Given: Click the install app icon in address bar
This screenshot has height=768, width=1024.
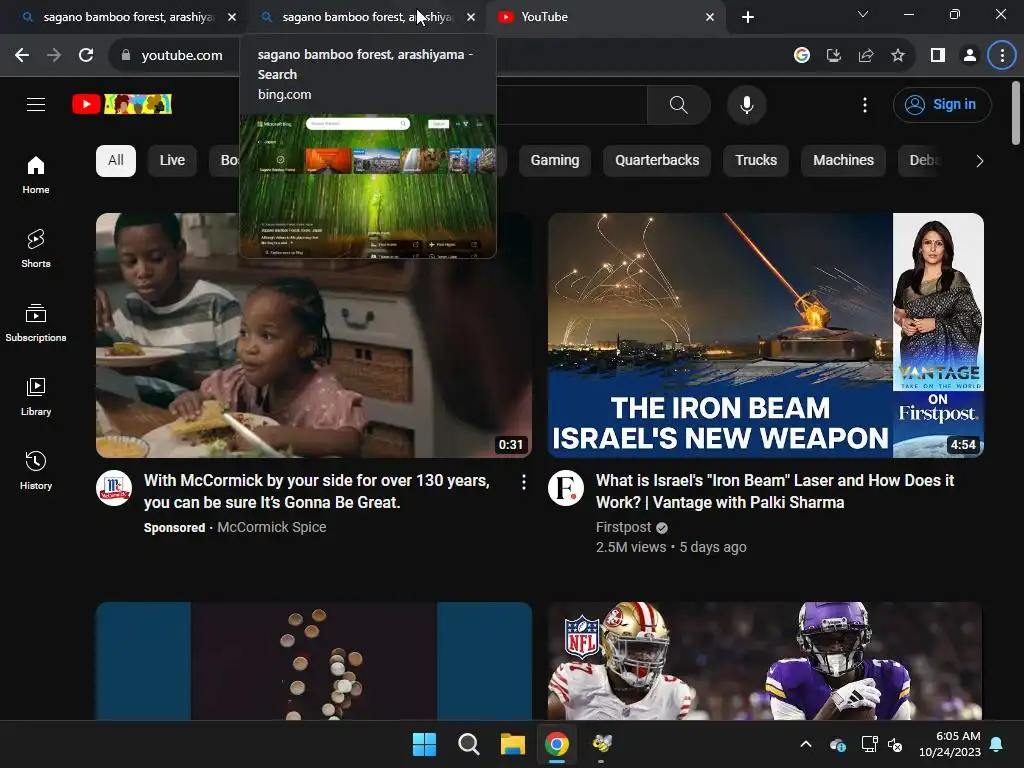Looking at the screenshot, I should click(834, 56).
